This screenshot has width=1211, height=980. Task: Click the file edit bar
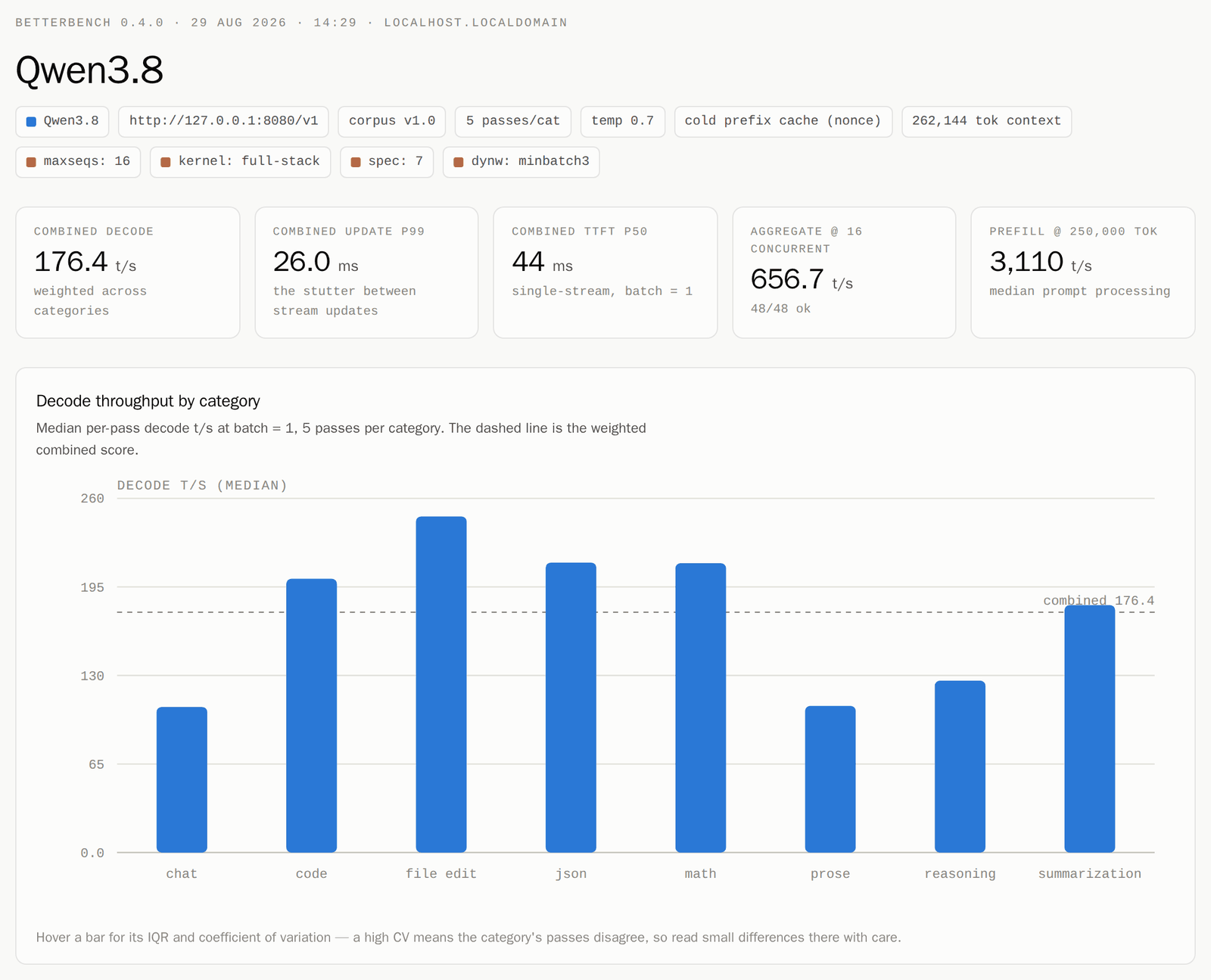point(441,685)
